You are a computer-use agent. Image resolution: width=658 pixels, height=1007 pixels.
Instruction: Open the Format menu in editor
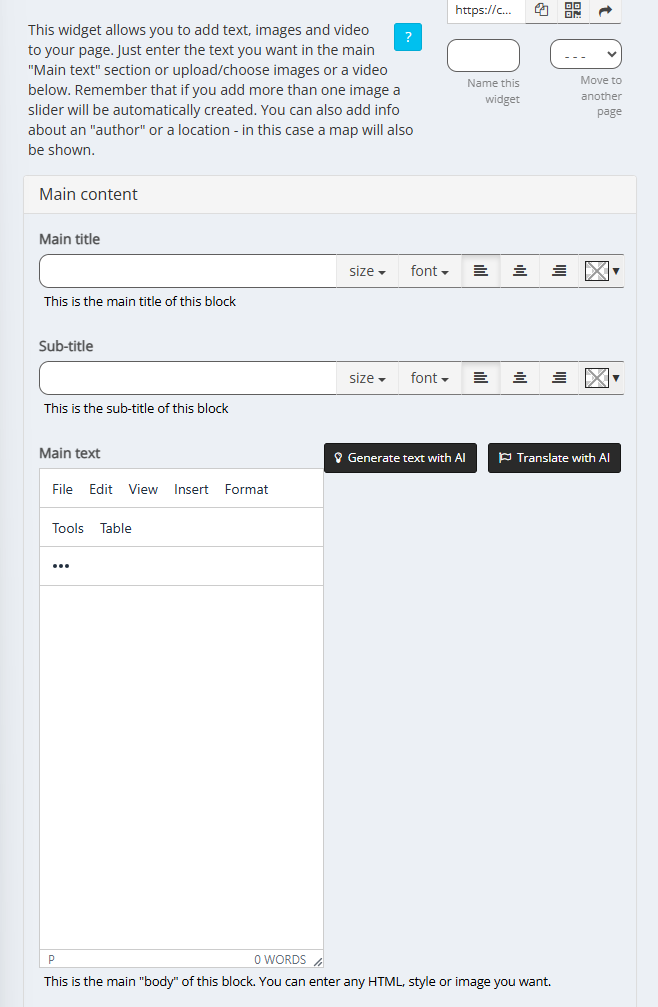(x=246, y=489)
